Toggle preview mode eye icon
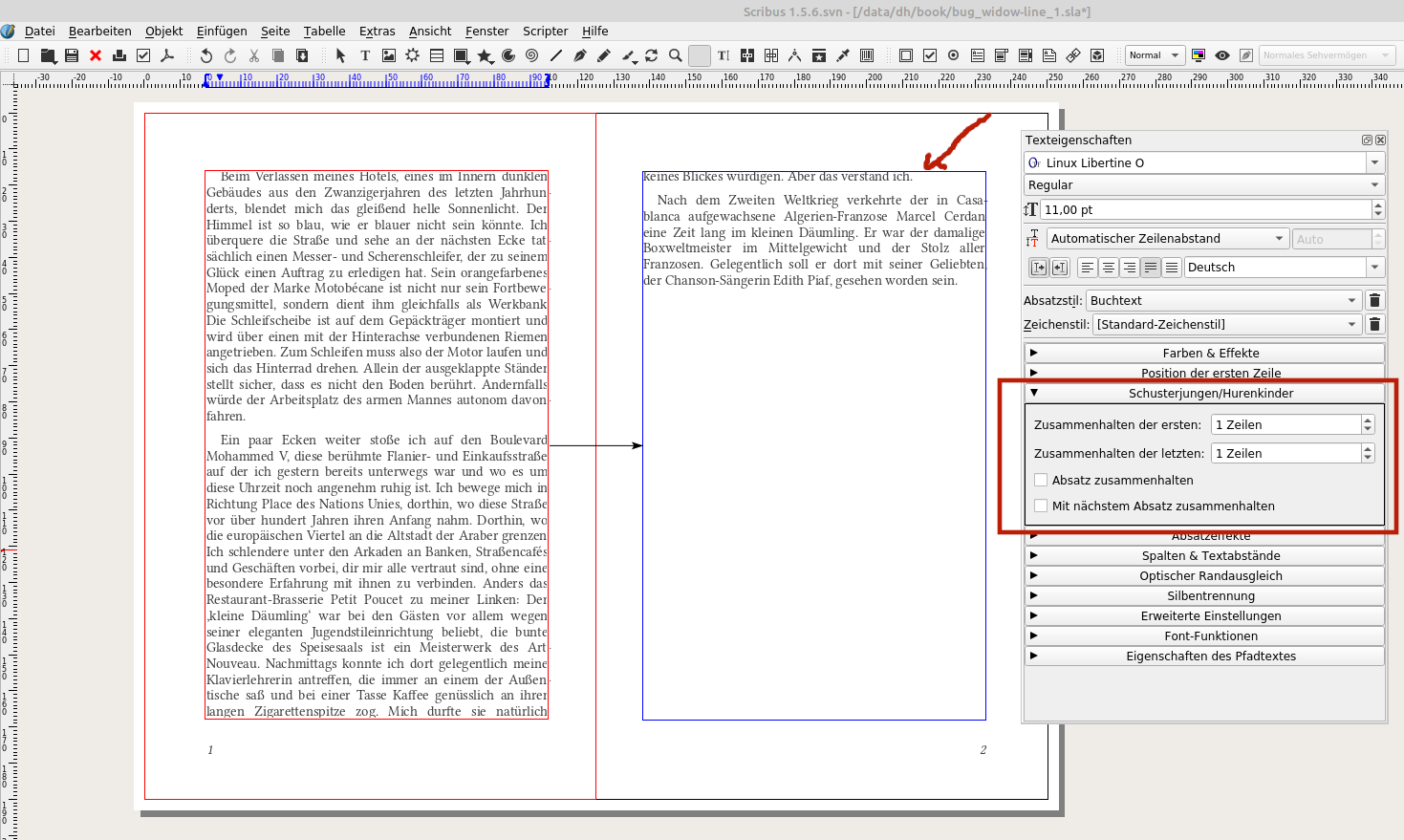This screenshot has width=1404, height=840. pyautogui.click(x=1222, y=55)
